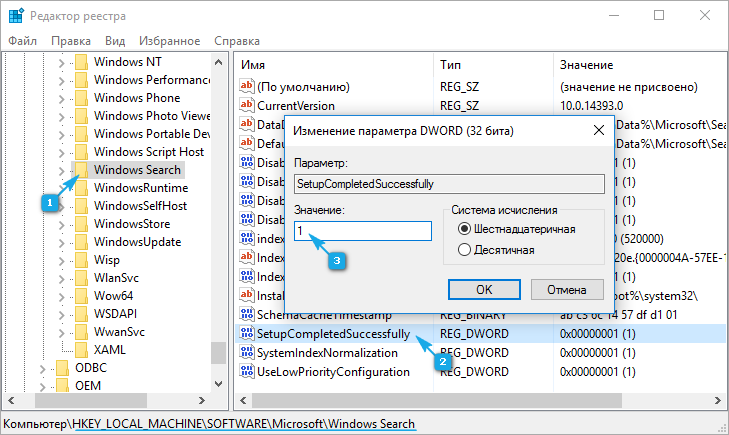Expand the OEM registry key

point(43,387)
